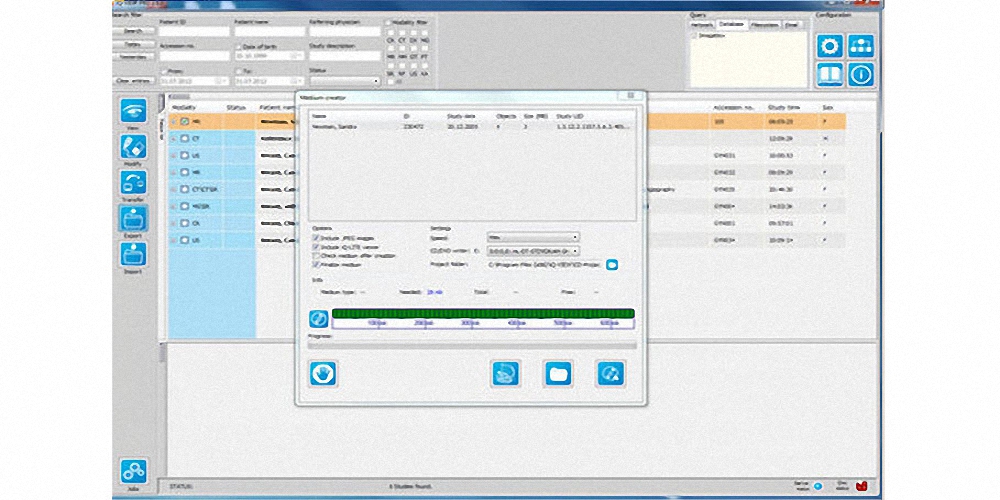Select the Transfer icon in the sidebar
This screenshot has width=1000, height=500.
(133, 184)
